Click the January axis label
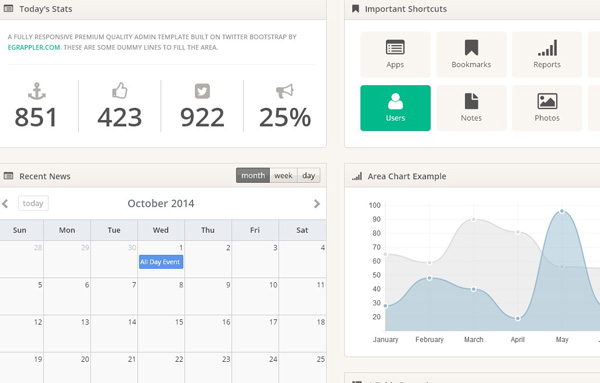This screenshot has width=600, height=383. coord(386,339)
